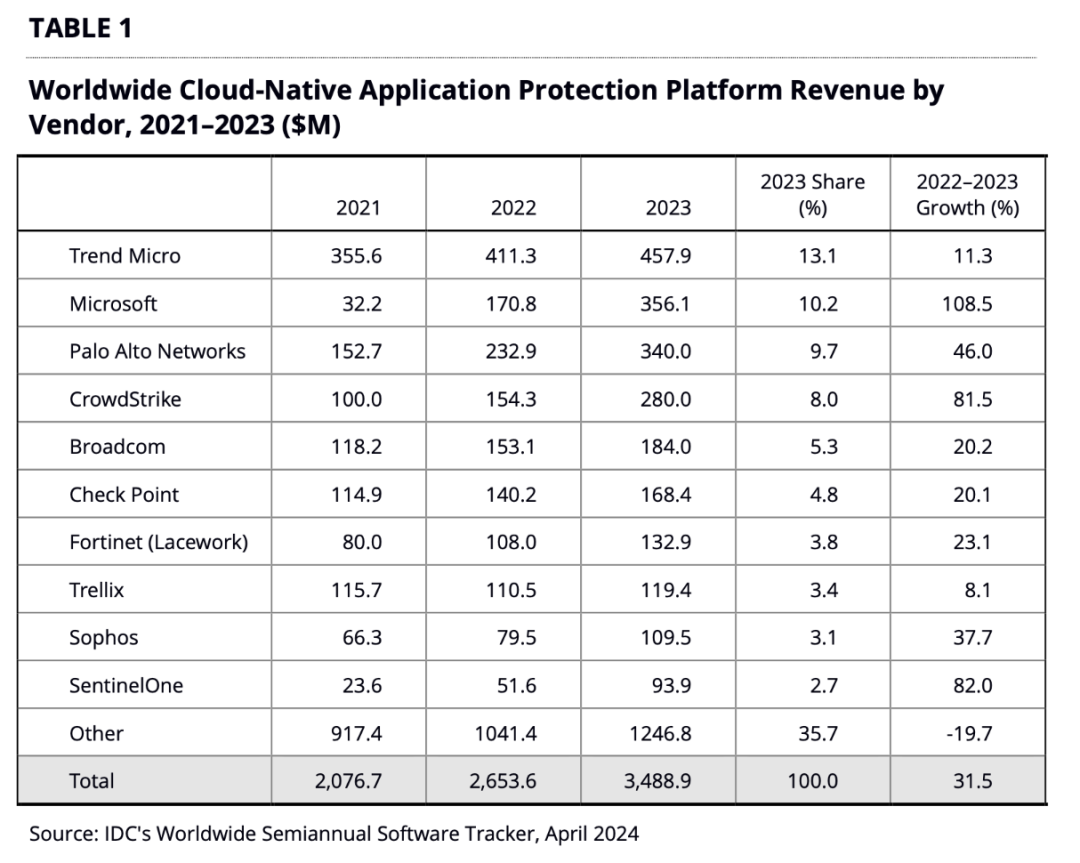Screen dimensions: 1080x863
Task: Click Trellix 2023 value 119.4
Action: point(665,590)
